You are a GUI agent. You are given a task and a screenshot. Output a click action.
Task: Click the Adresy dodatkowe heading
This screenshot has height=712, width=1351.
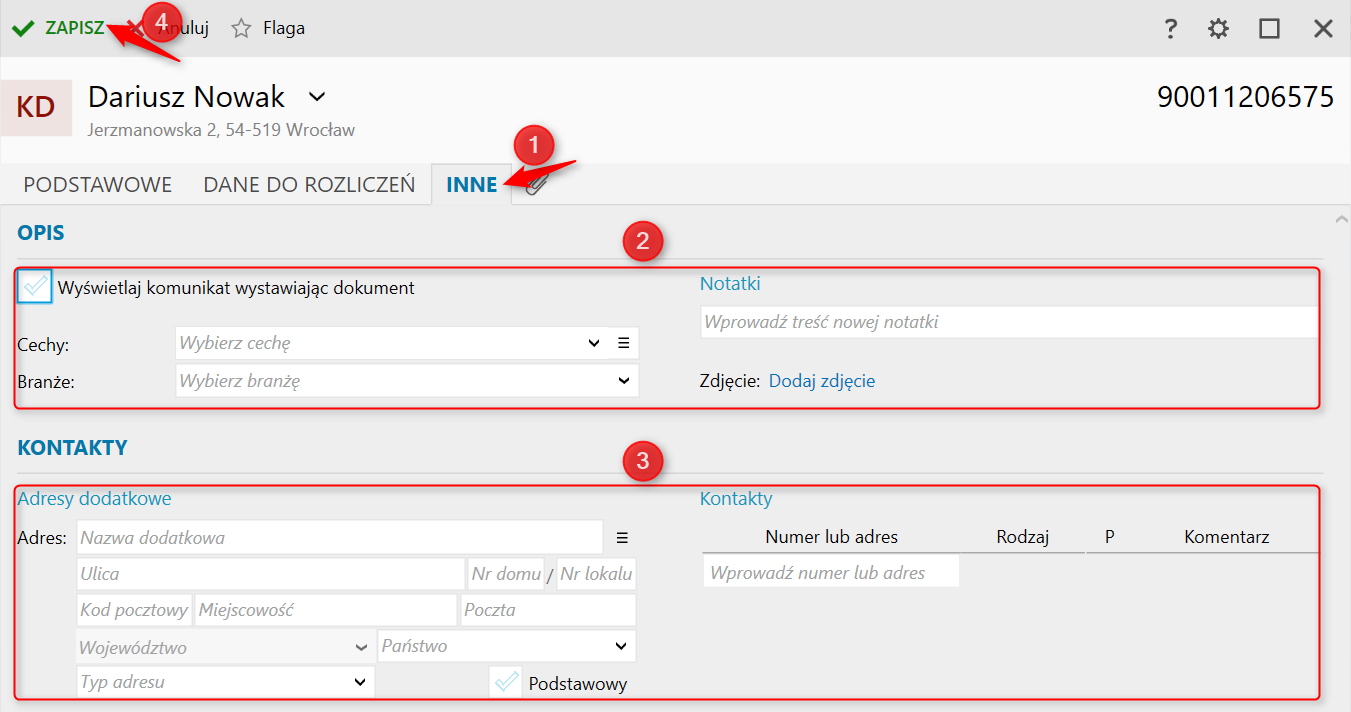coord(94,498)
